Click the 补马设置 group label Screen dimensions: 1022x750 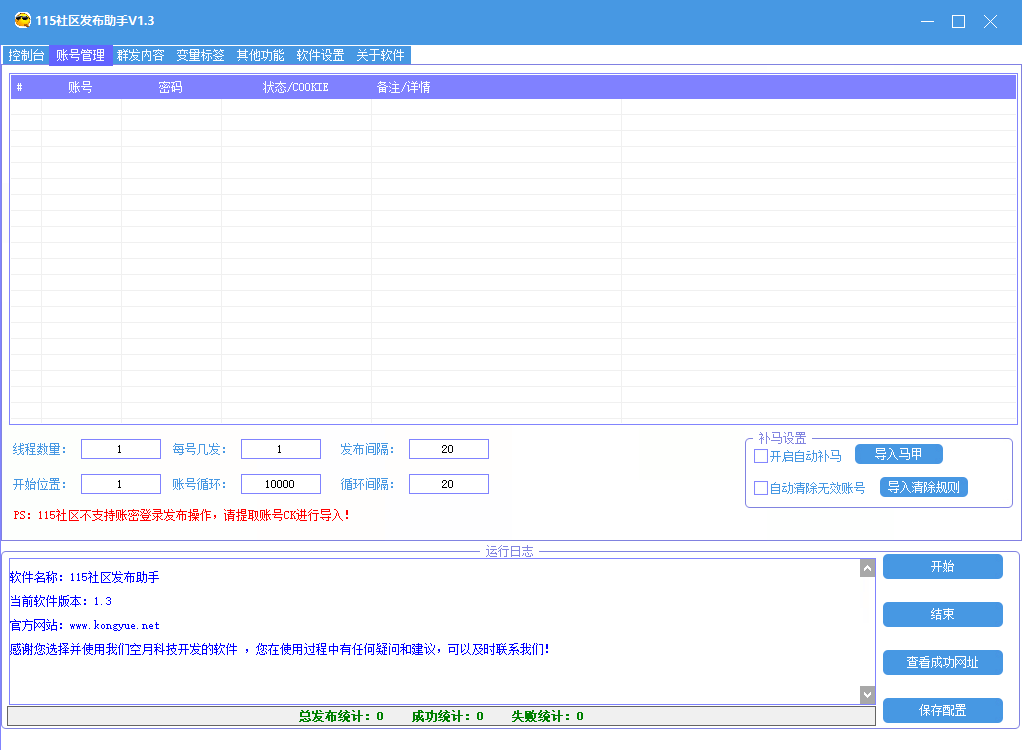(x=782, y=438)
